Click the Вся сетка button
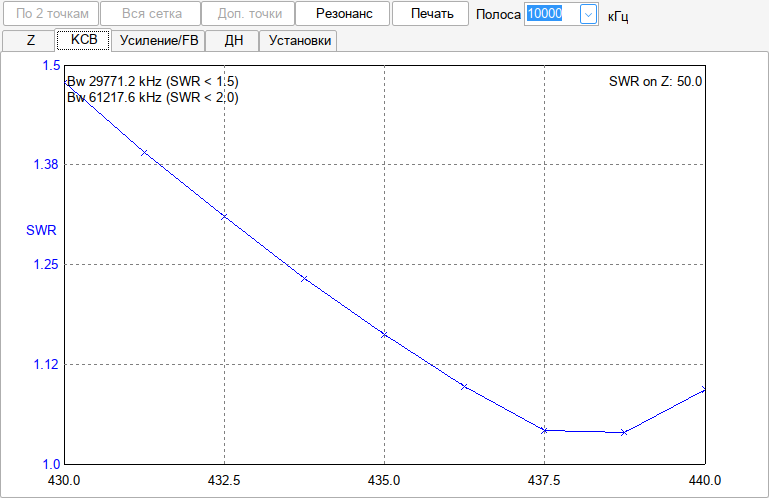769x498 pixels. (151, 14)
